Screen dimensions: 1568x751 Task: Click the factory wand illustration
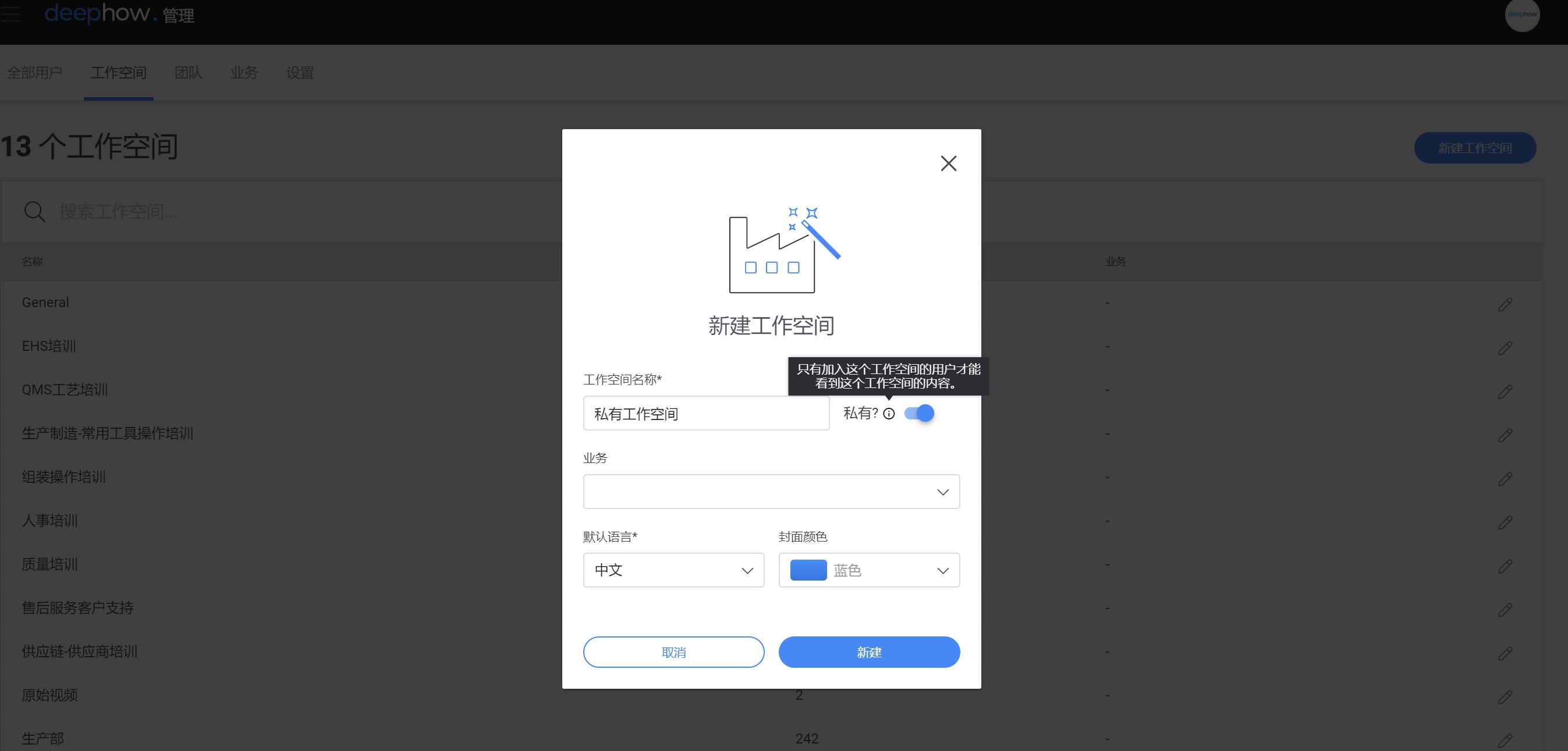coord(785,250)
